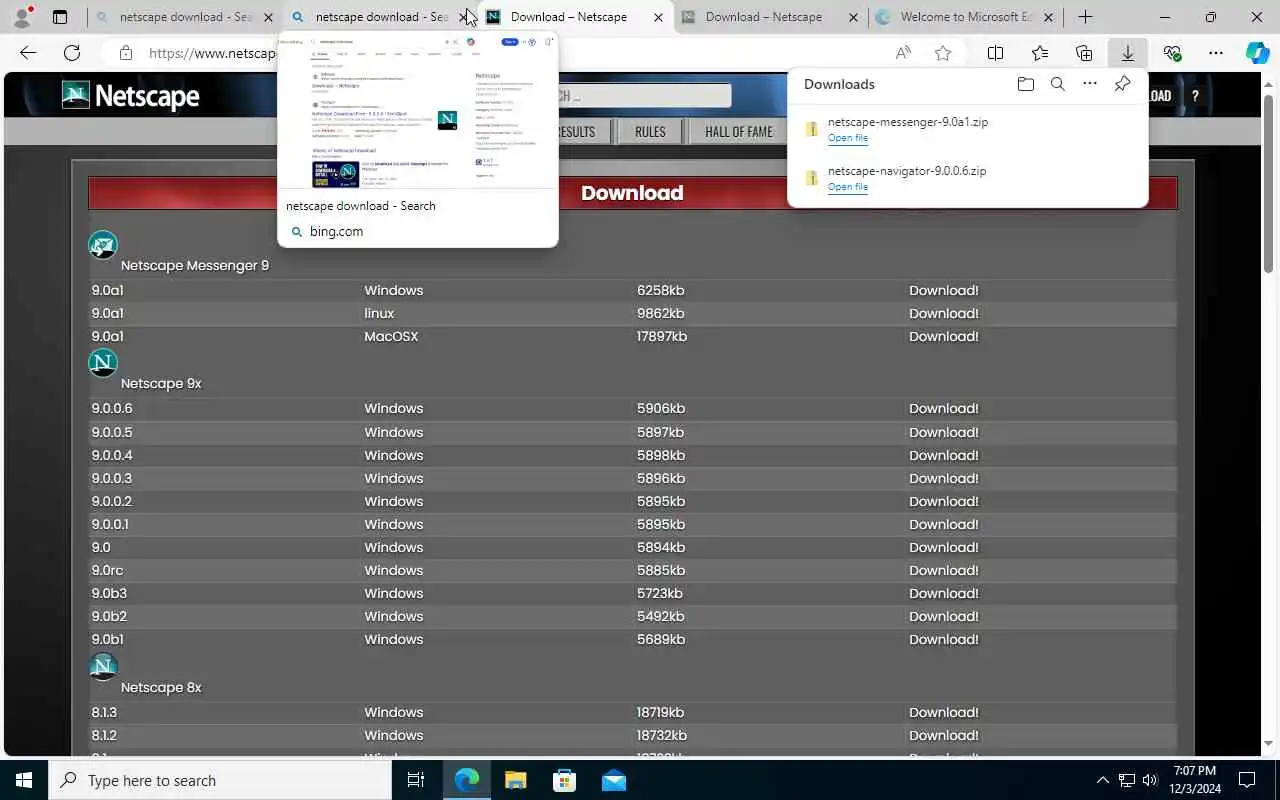Screen dimensions: 1280x800
Task: Open the Favorites list icon
Action: click(x=1040, y=53)
